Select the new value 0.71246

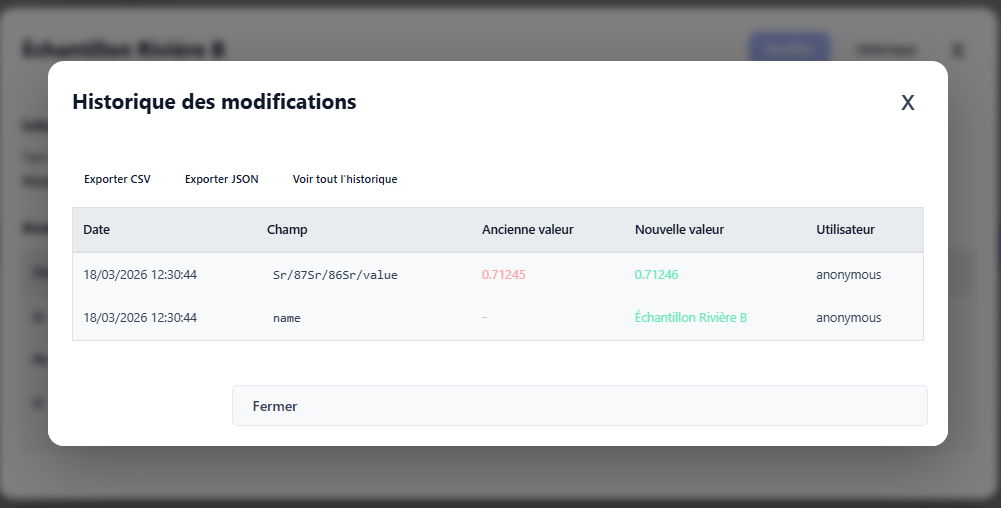[x=656, y=275]
